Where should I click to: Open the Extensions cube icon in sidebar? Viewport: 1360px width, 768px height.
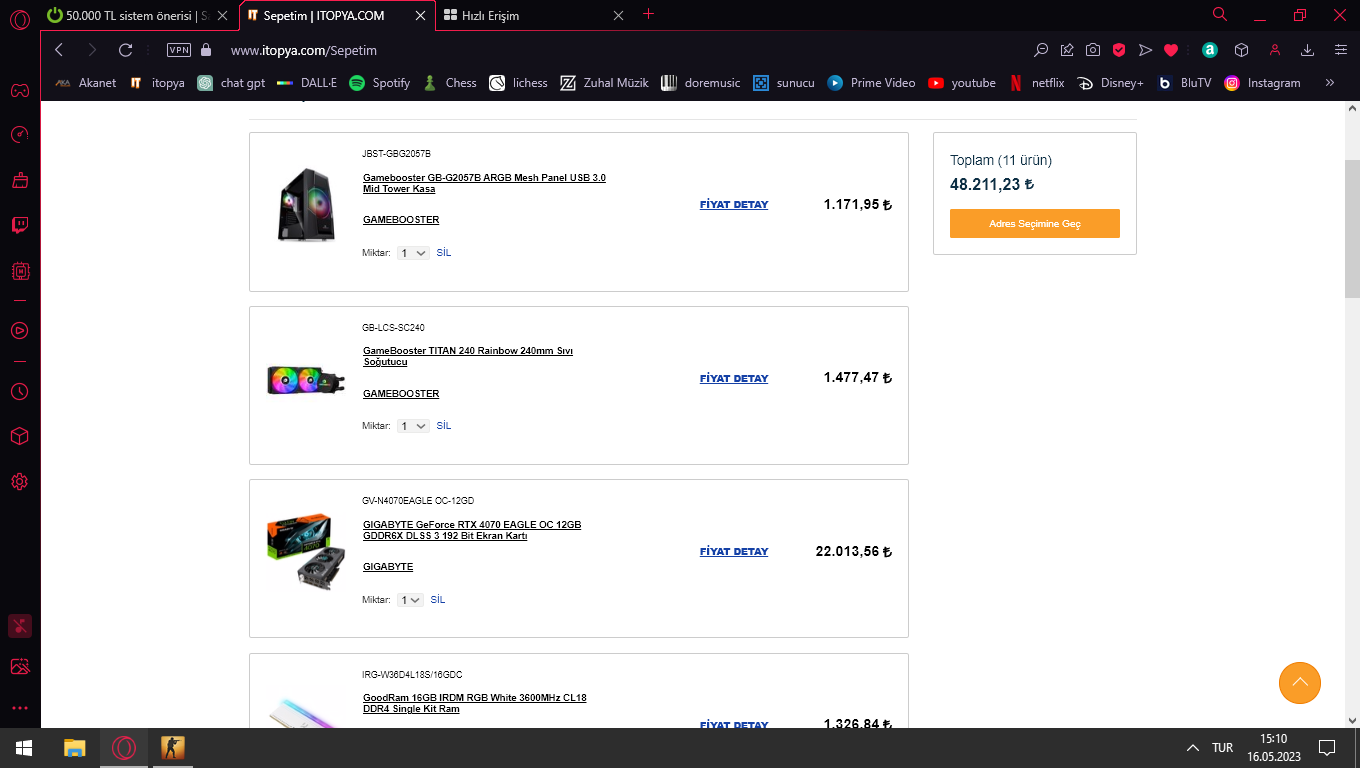pos(19,436)
